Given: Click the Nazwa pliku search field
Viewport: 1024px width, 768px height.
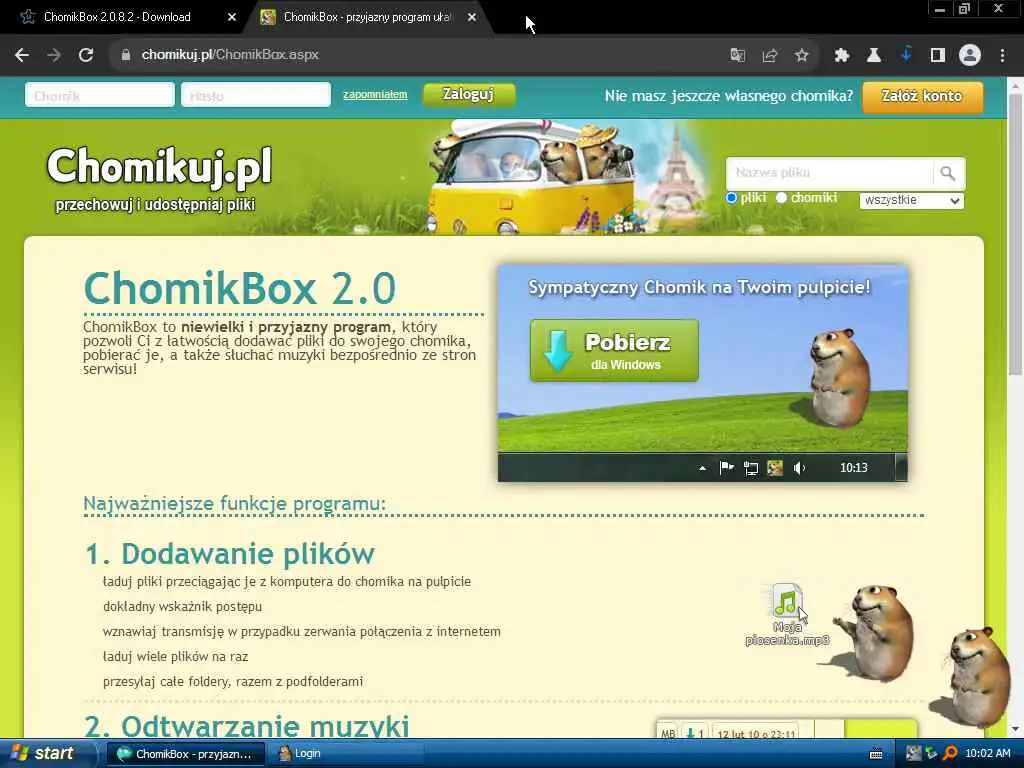Looking at the screenshot, I should click(x=829, y=173).
